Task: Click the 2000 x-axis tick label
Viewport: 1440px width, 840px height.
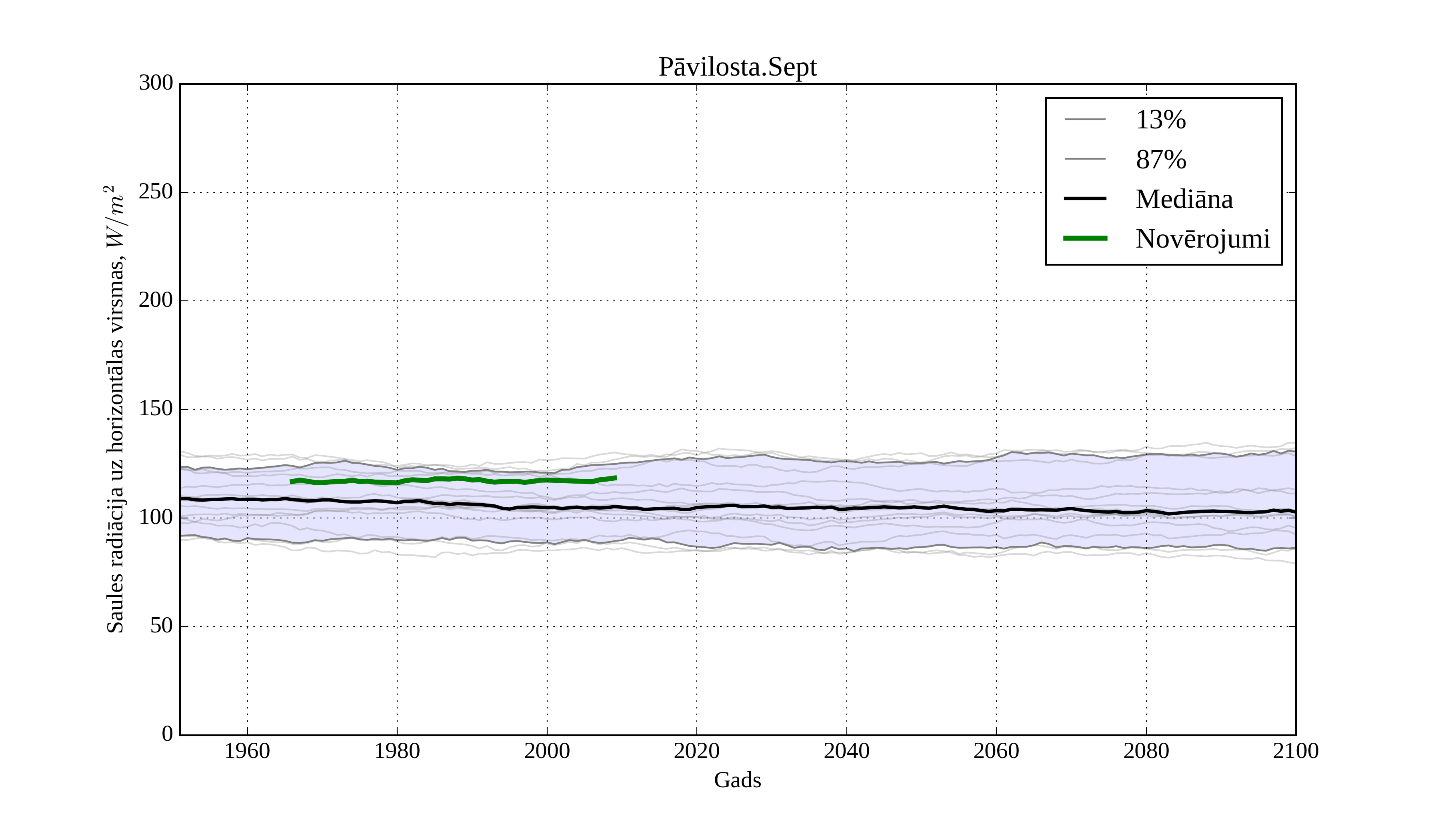Action: pyautogui.click(x=547, y=751)
